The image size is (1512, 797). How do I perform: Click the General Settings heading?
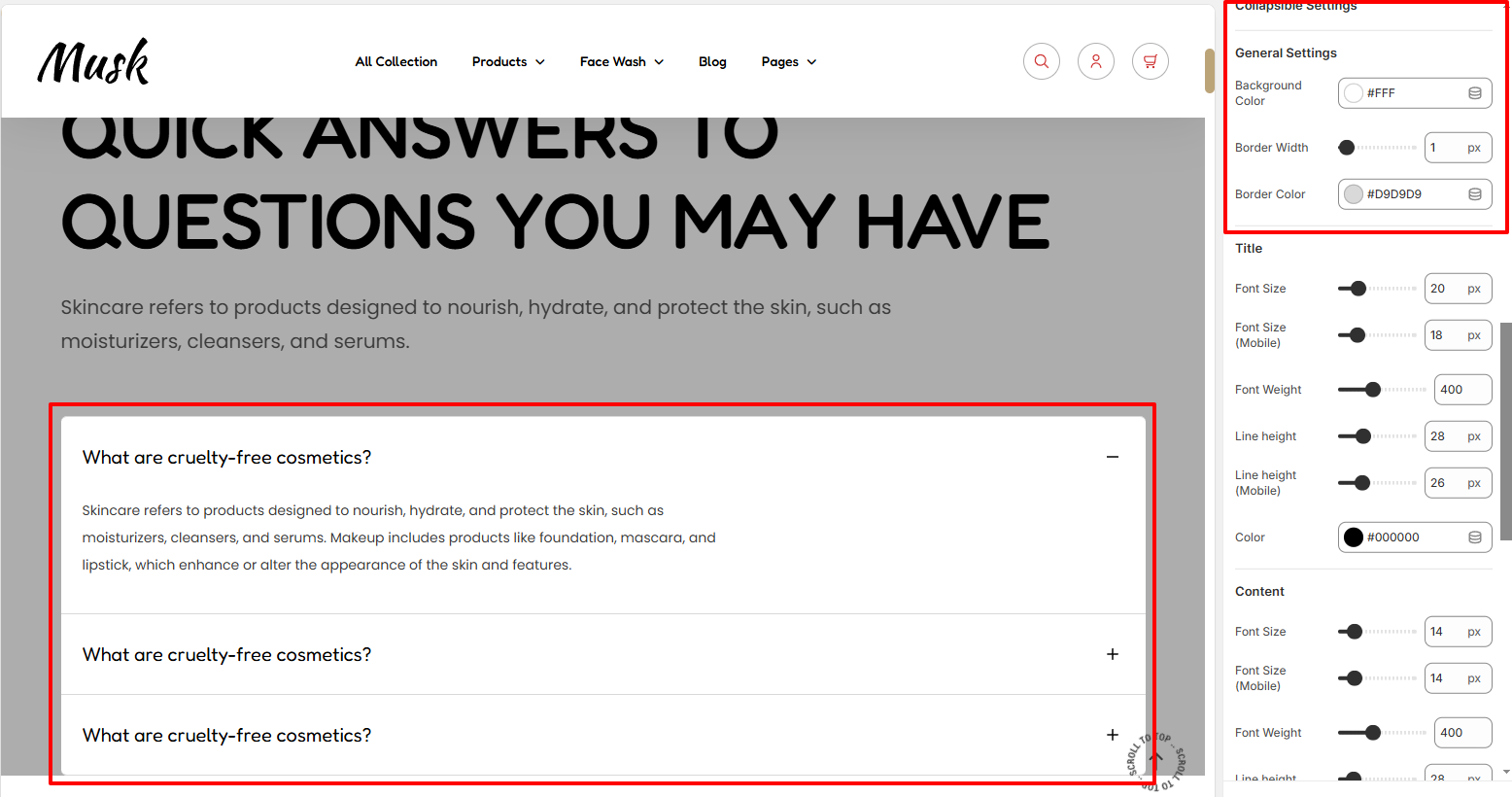[x=1286, y=52]
